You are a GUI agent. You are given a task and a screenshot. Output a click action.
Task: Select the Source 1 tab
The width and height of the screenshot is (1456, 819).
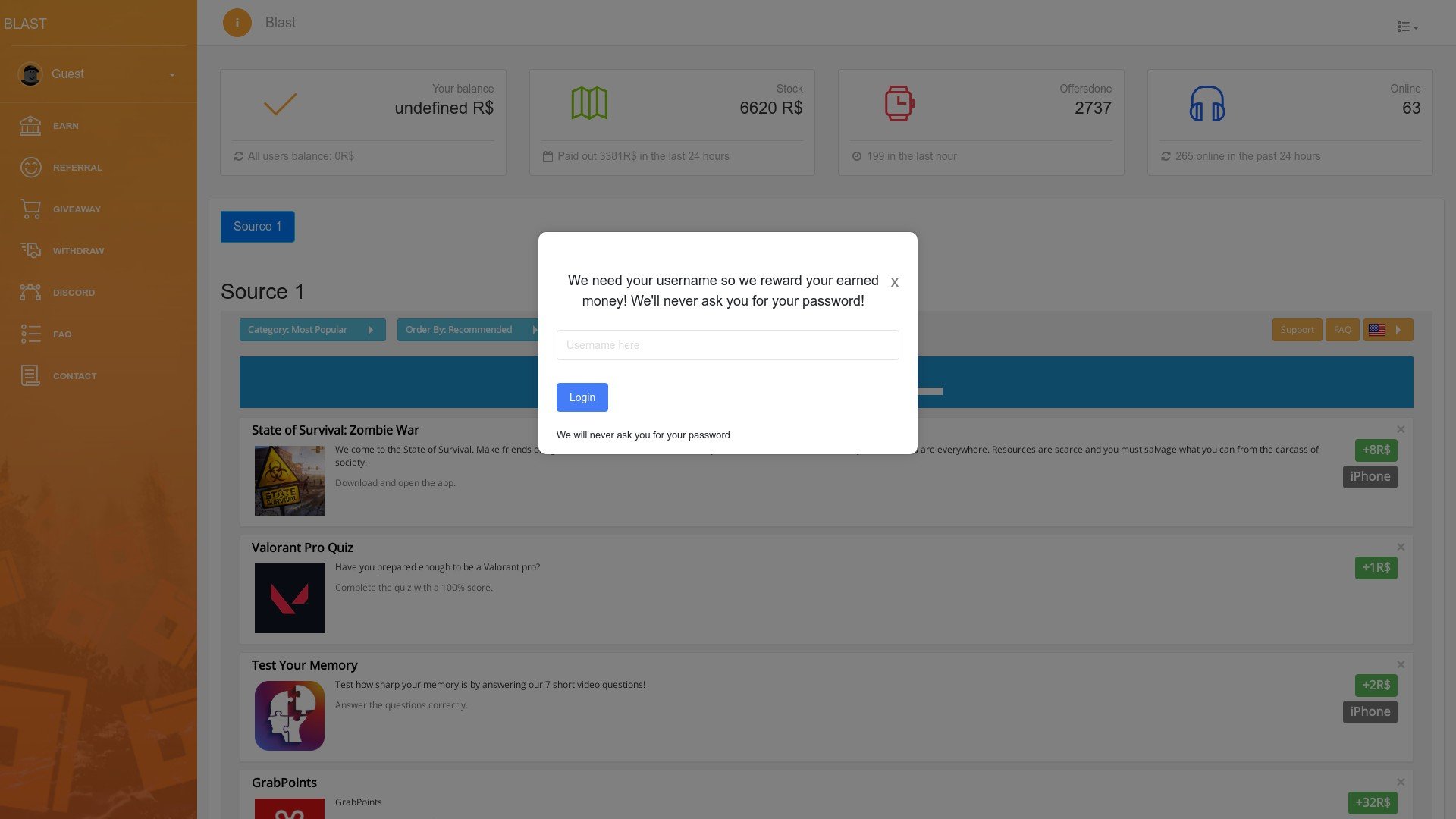tap(257, 226)
